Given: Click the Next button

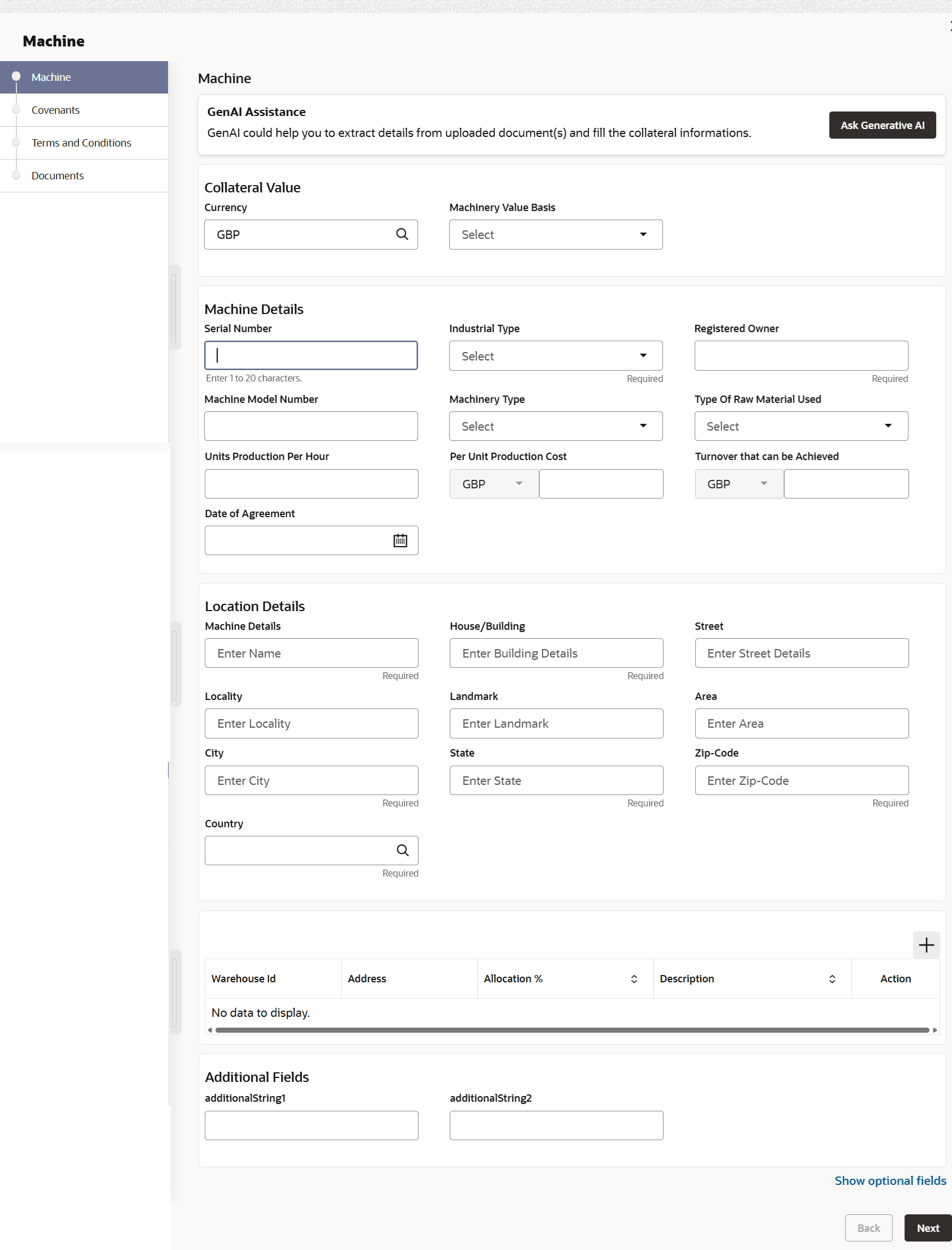Looking at the screenshot, I should pyautogui.click(x=928, y=1228).
